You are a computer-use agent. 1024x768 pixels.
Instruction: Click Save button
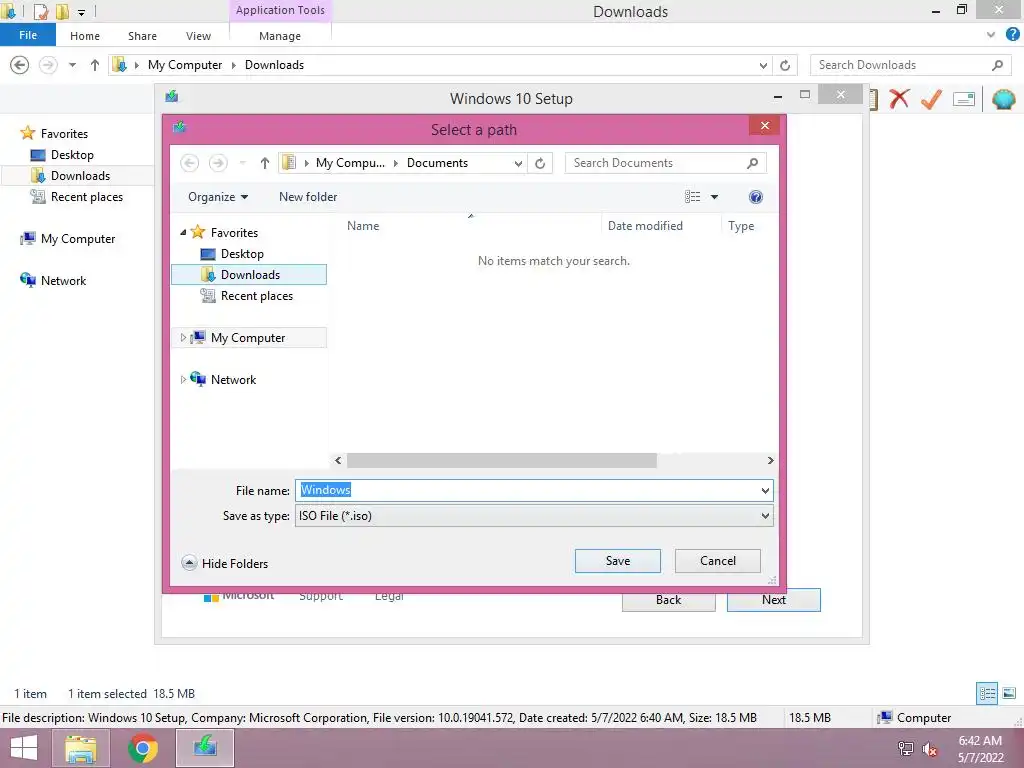pyautogui.click(x=618, y=561)
